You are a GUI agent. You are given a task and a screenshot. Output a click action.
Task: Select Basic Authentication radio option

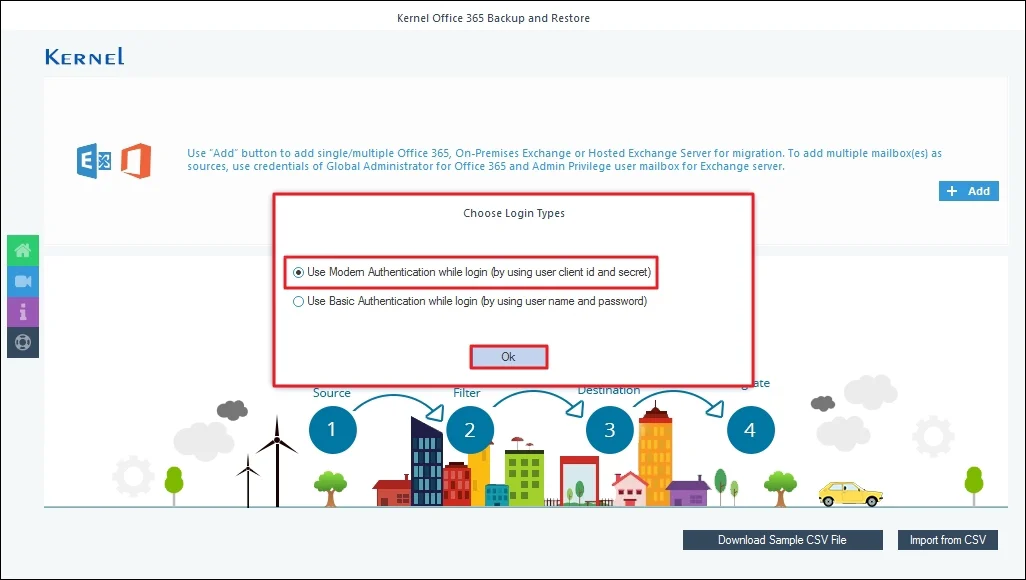(298, 302)
